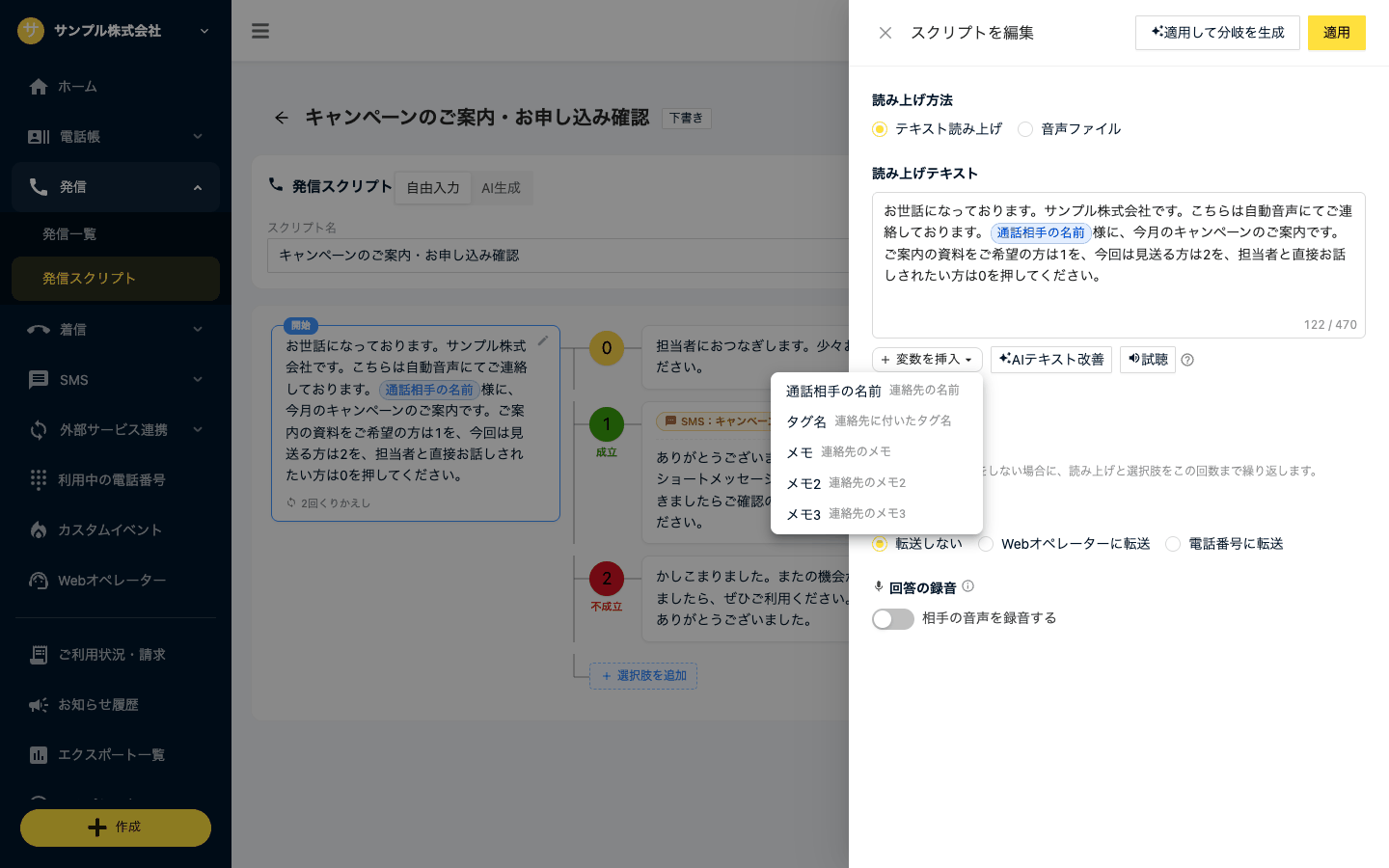Screen dimensions: 1389x868
Task: Choose タグ名 from variable menu
Action: [877, 421]
